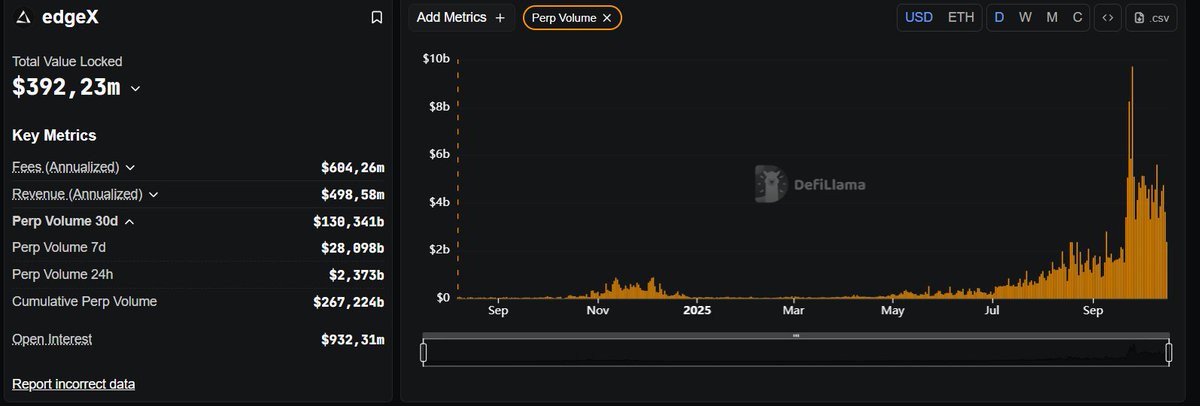This screenshot has width=1200, height=406.
Task: Click the Key Metrics heading
Action: [54, 135]
